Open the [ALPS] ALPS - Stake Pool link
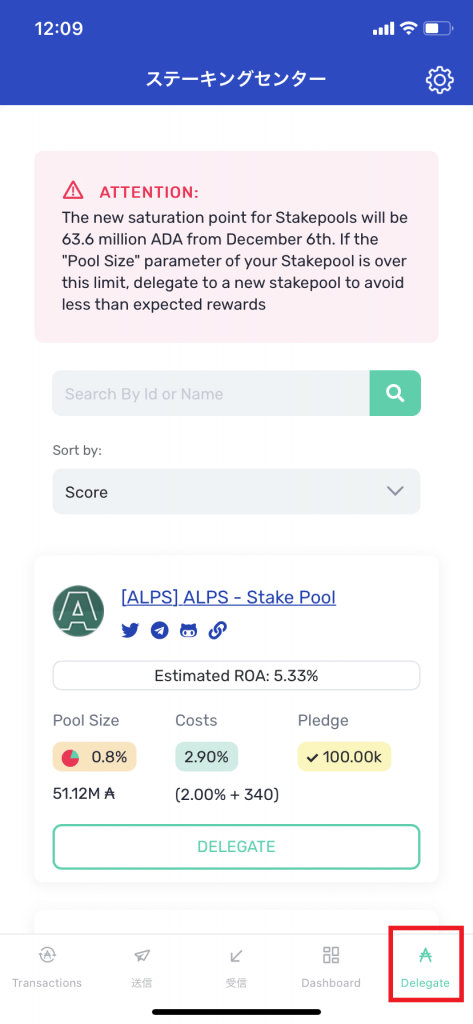473x1024 pixels. (229, 597)
